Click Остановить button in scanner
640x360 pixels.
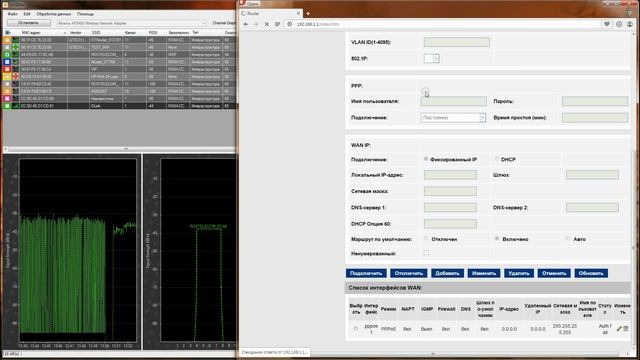point(29,23)
